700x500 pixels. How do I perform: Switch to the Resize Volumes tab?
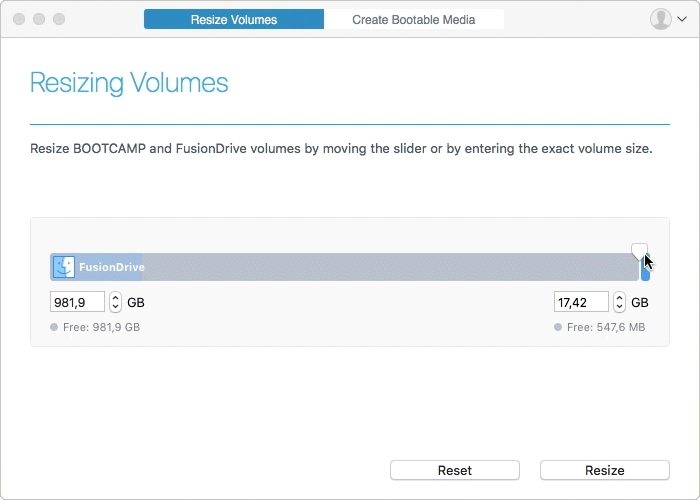(x=234, y=20)
